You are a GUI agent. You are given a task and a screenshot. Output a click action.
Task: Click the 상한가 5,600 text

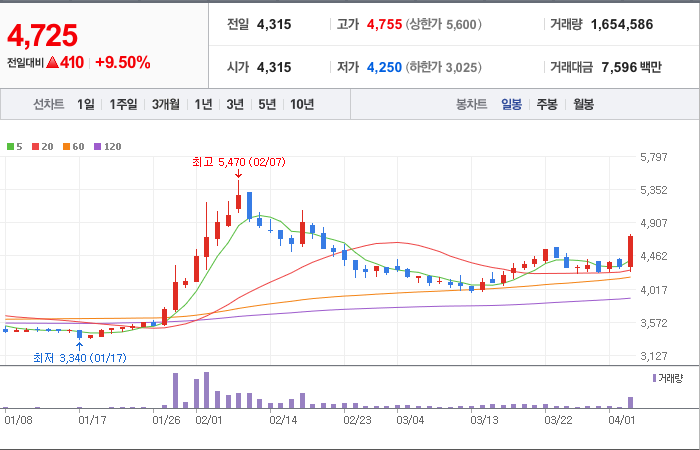tap(444, 24)
